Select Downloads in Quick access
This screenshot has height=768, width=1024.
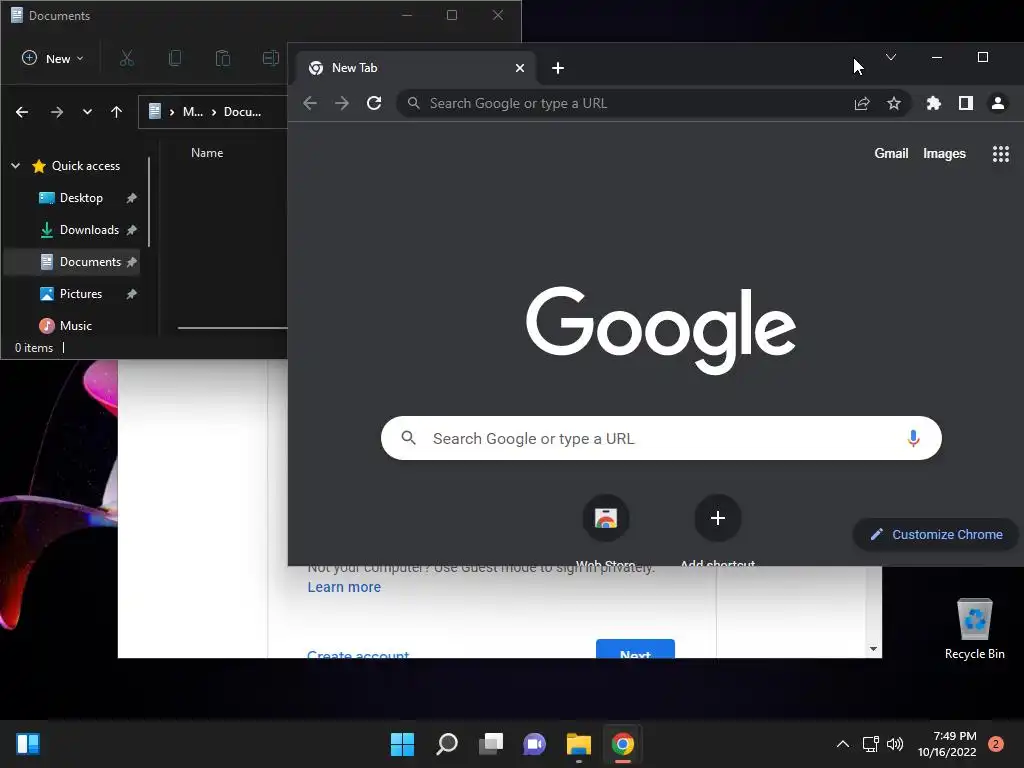click(x=89, y=230)
